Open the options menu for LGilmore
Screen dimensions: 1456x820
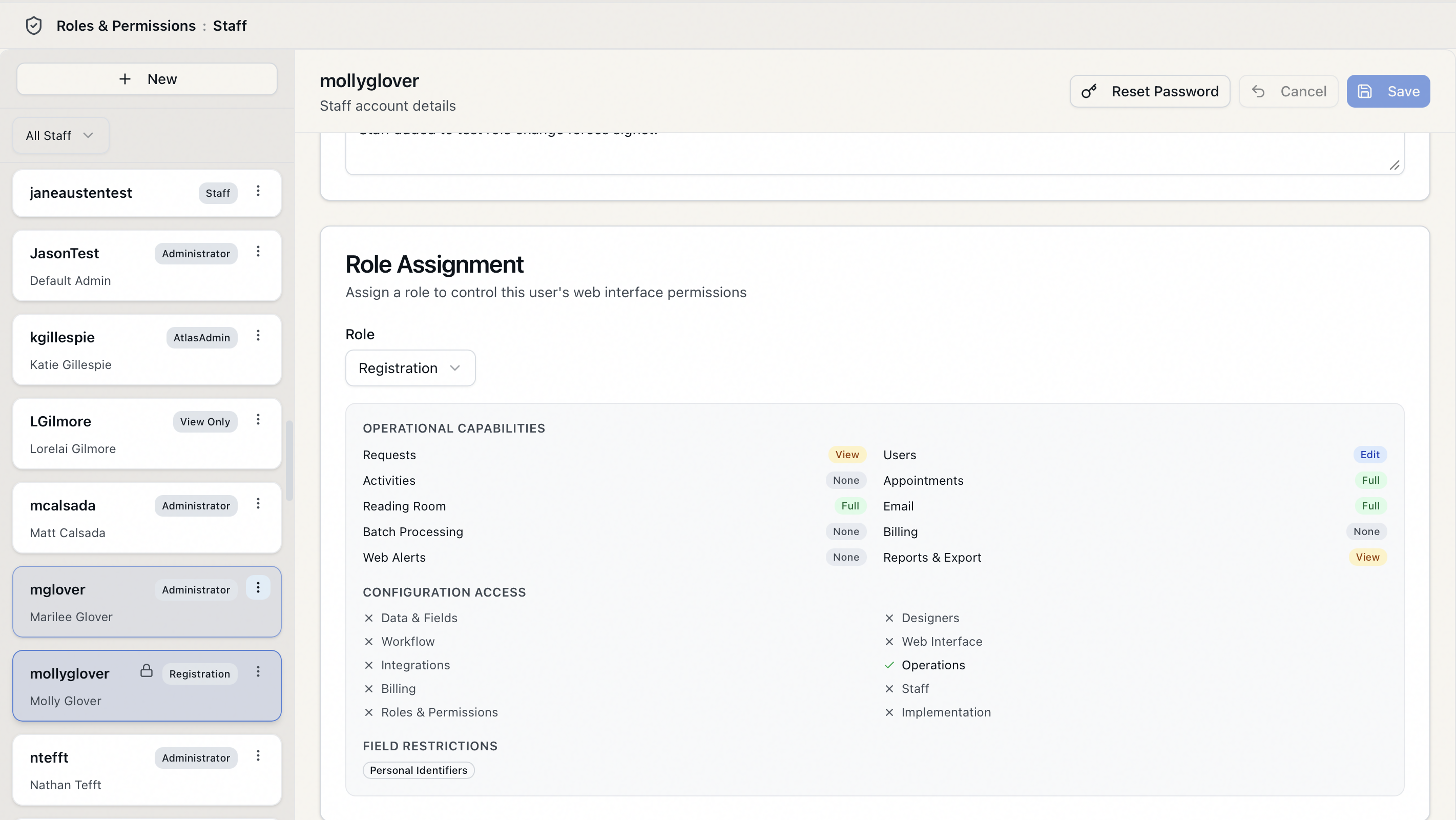[x=258, y=420]
